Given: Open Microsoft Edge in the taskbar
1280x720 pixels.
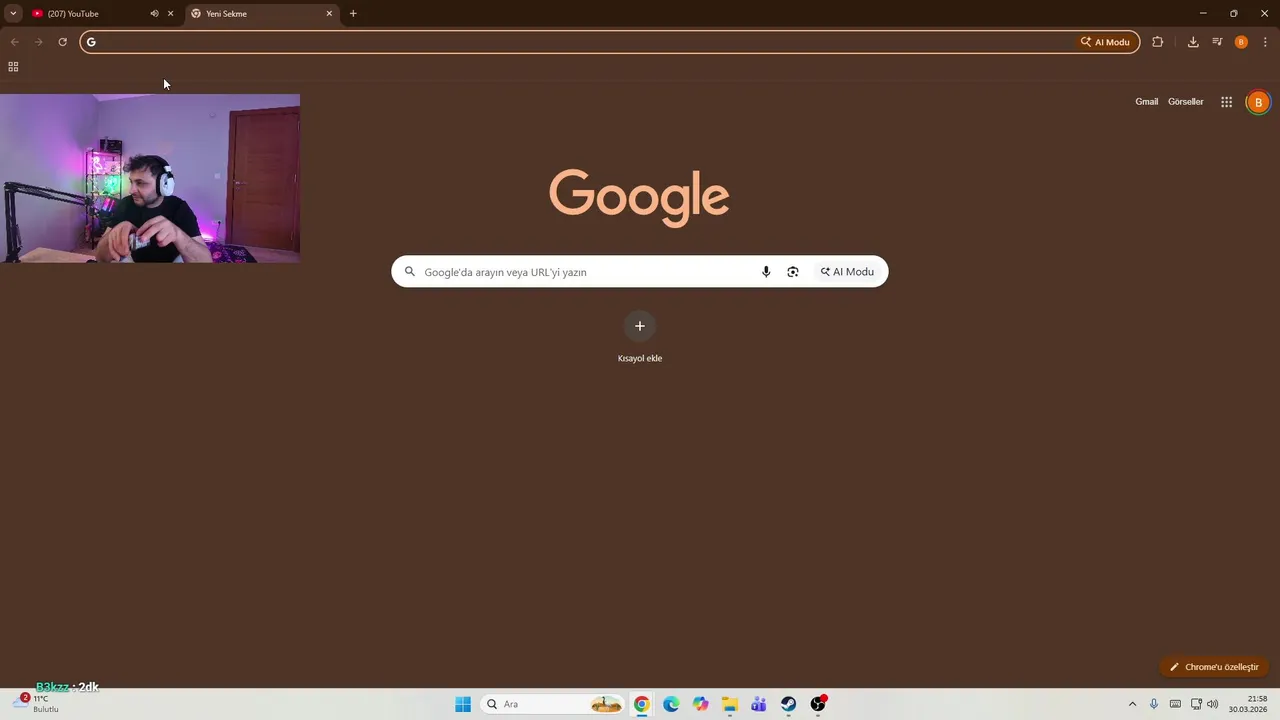Looking at the screenshot, I should [671, 704].
